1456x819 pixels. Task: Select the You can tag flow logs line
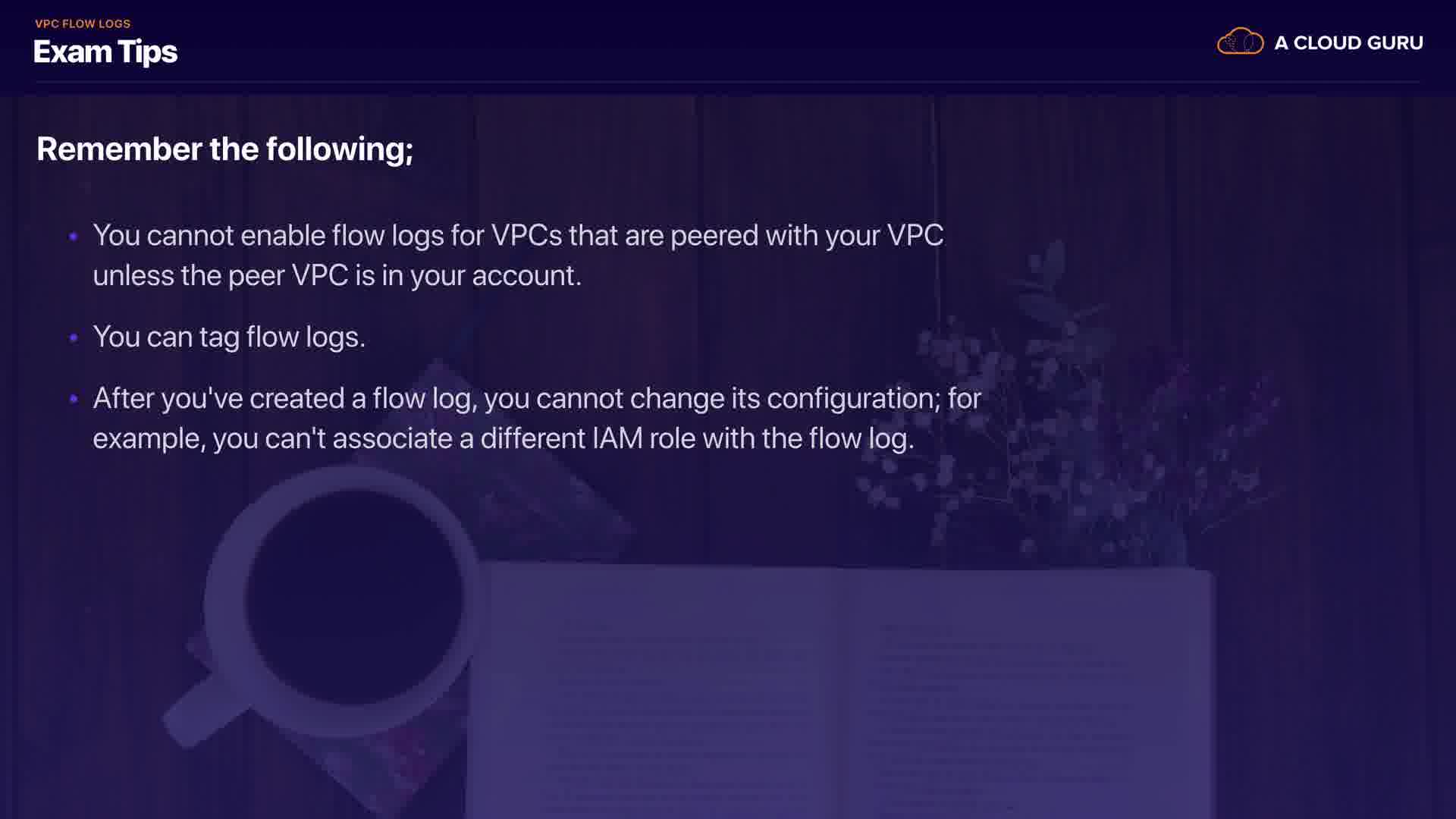coord(229,337)
